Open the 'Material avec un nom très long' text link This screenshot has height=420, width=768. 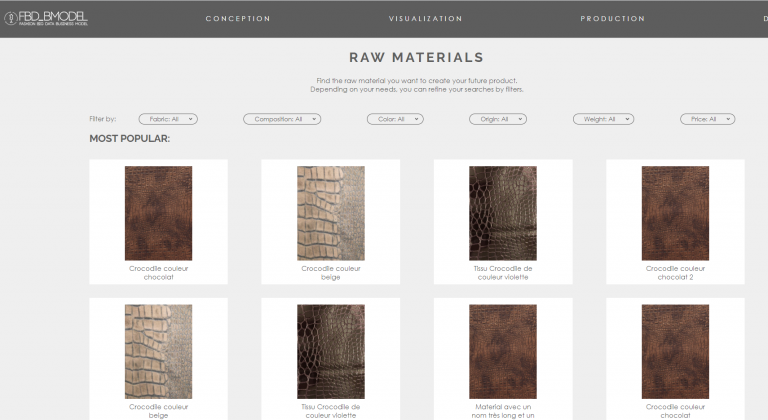tap(502, 411)
